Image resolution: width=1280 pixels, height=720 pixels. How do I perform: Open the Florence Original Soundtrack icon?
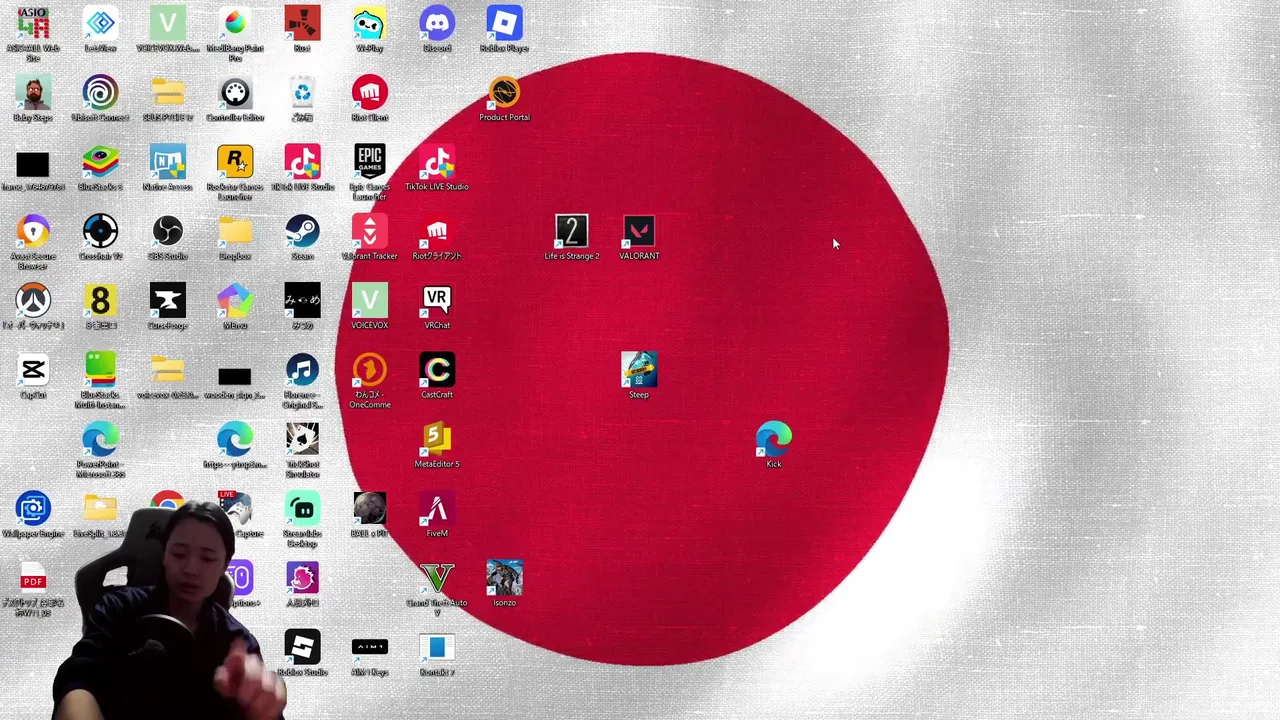pos(302,370)
